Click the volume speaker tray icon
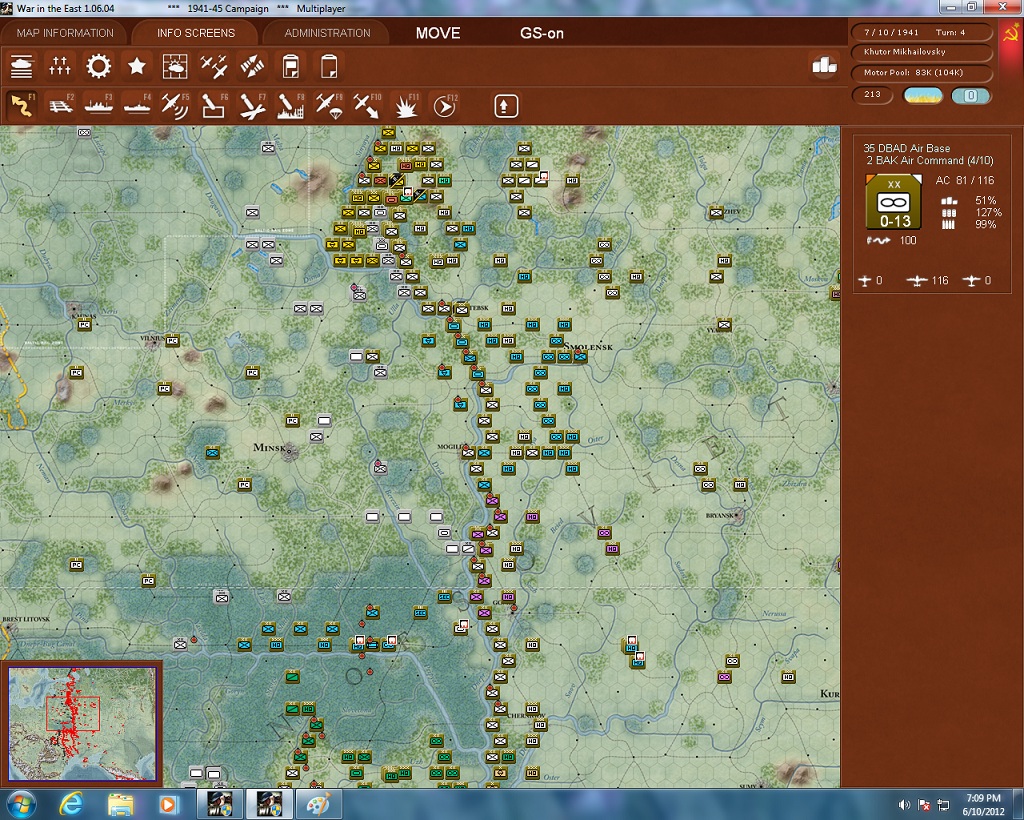1024x820 pixels. pyautogui.click(x=904, y=805)
